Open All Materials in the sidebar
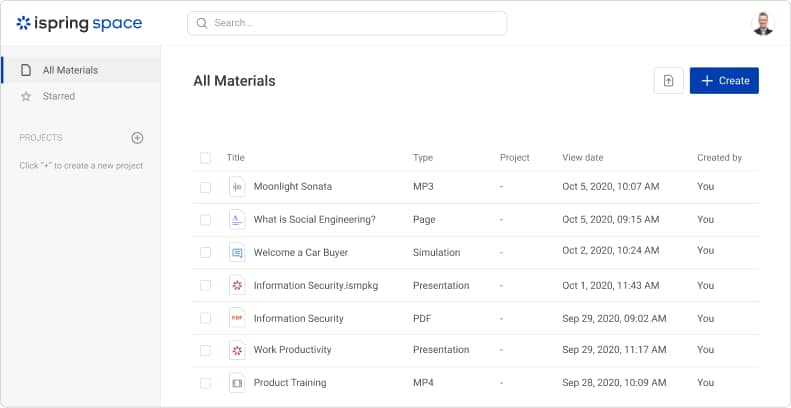Image resolution: width=791 pixels, height=408 pixels. coord(70,70)
